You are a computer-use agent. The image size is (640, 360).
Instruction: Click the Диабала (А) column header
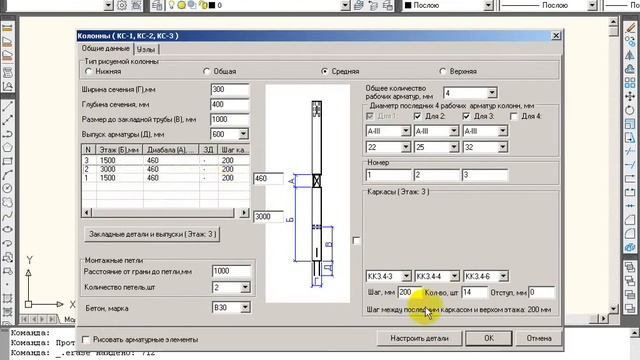pos(171,150)
